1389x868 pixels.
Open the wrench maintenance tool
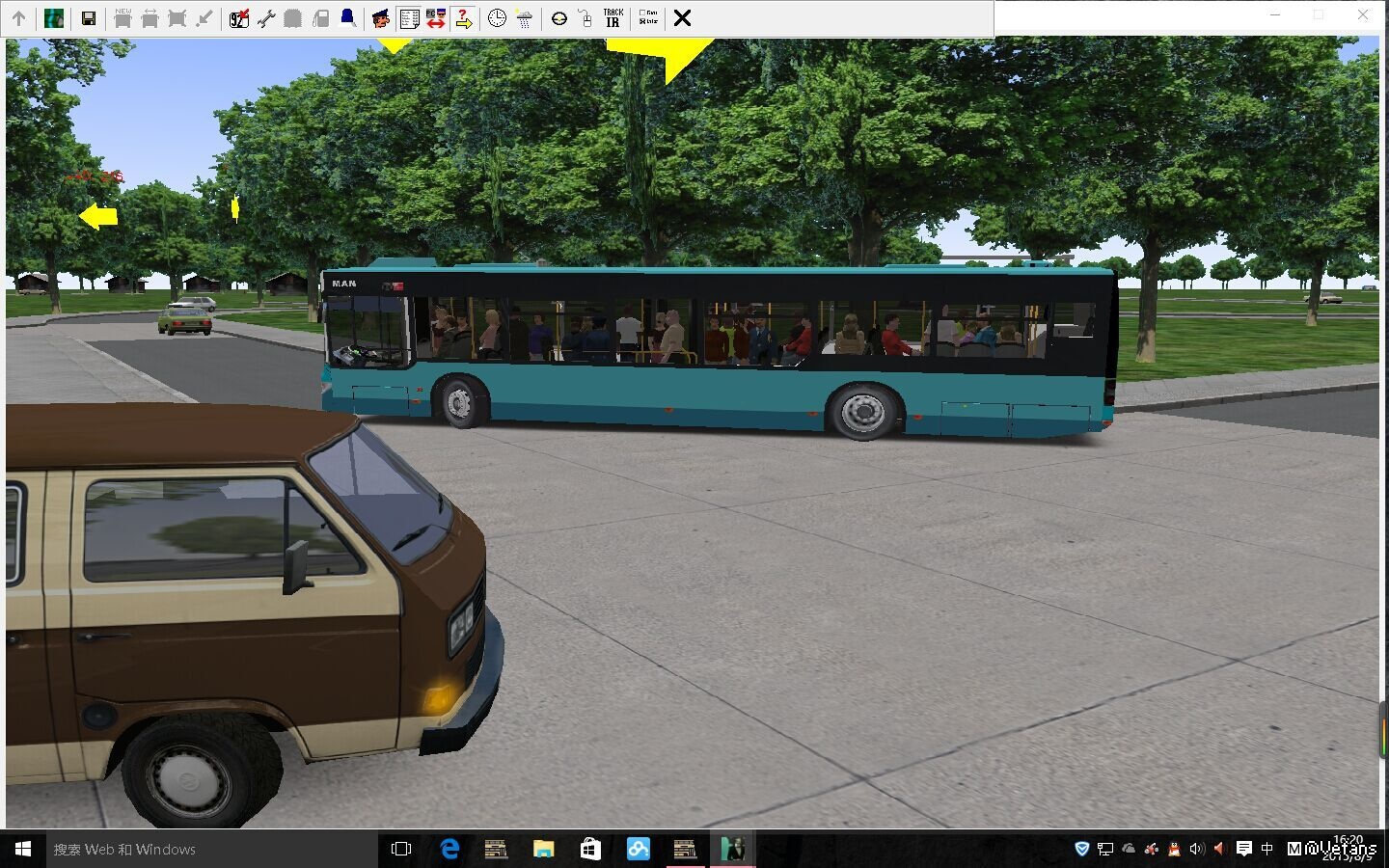click(x=266, y=18)
